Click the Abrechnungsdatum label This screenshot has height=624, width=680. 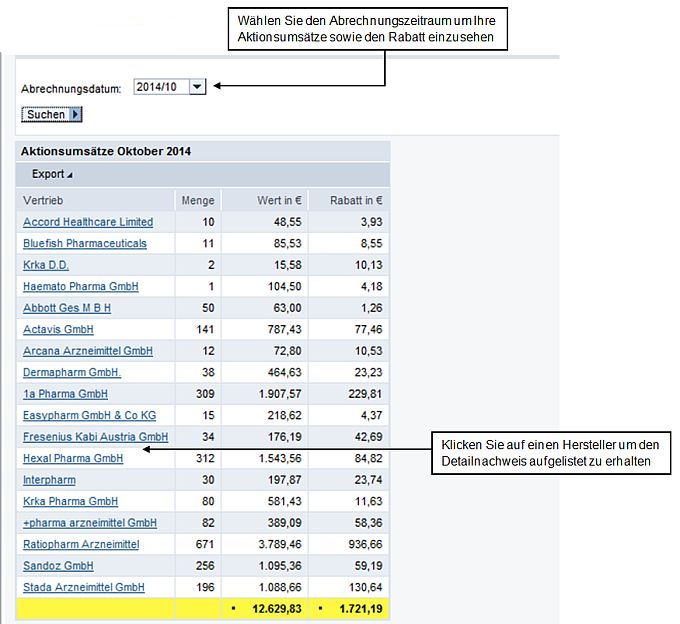71,89
